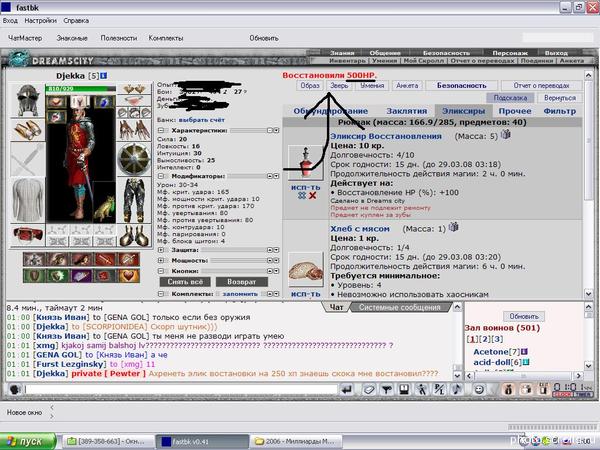Delete elixir with the red X icon
This screenshot has width=600, height=450.
click(x=313, y=196)
